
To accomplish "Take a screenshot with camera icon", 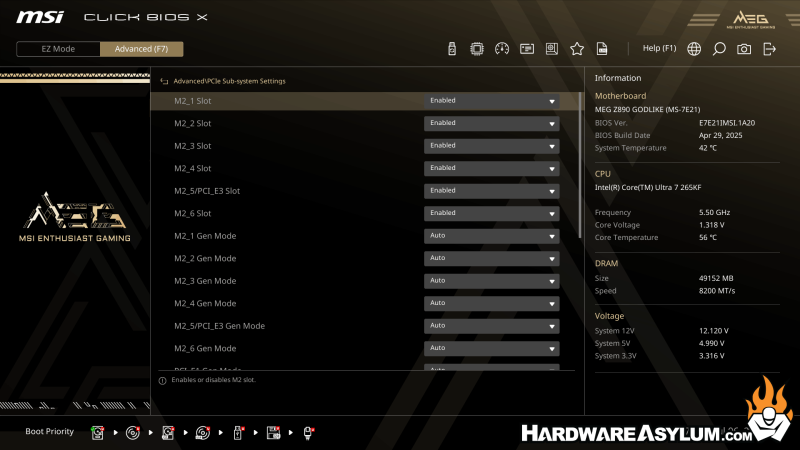I will point(744,49).
